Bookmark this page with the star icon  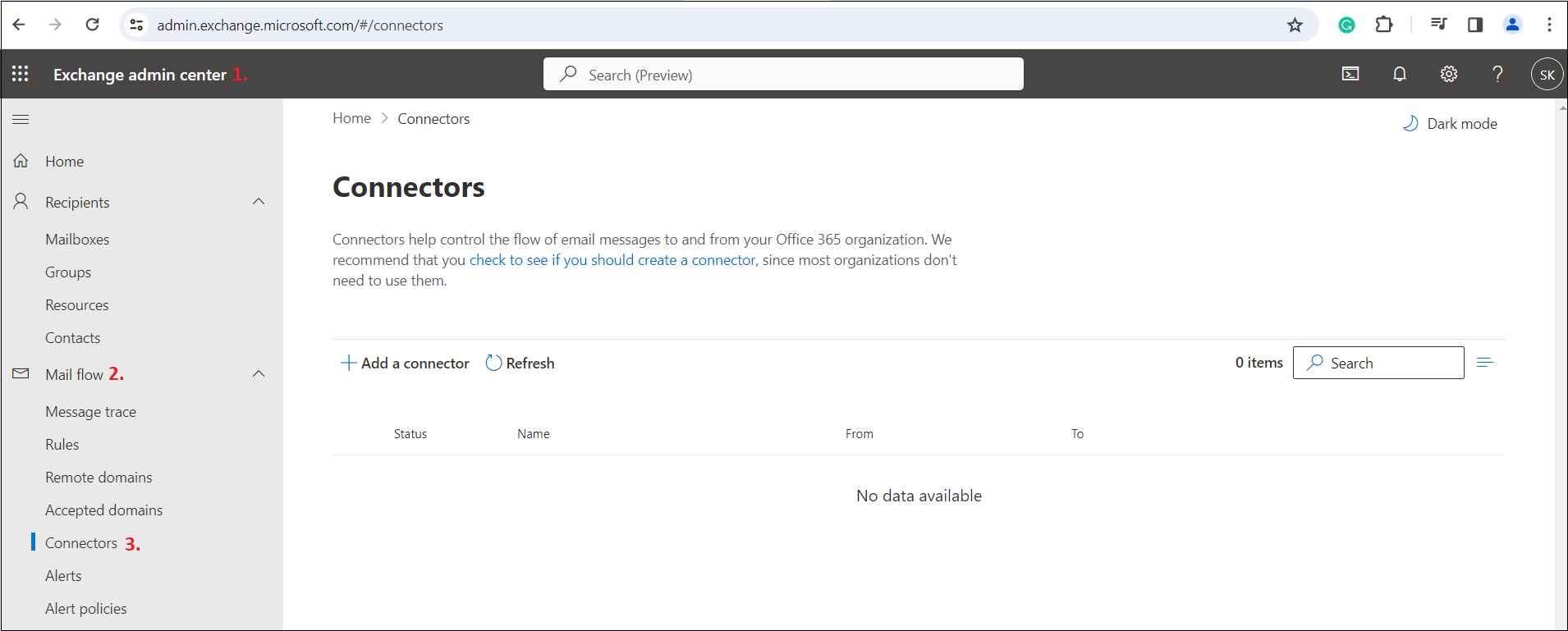(x=1295, y=25)
